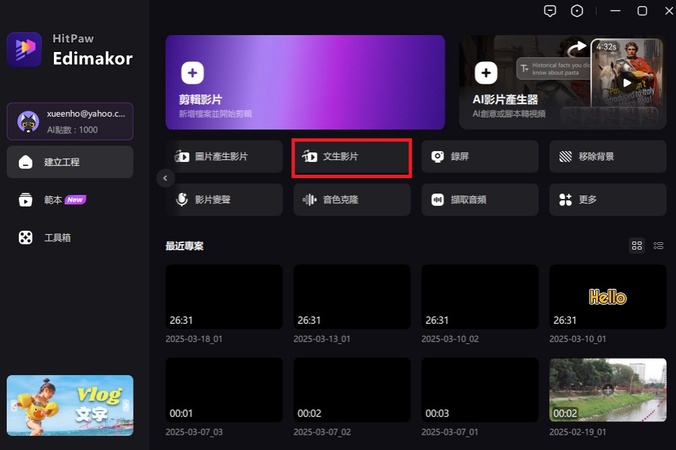Image resolution: width=676 pixels, height=450 pixels.
Task: Click the 圖片產生影片 icon
Action: coord(182,156)
